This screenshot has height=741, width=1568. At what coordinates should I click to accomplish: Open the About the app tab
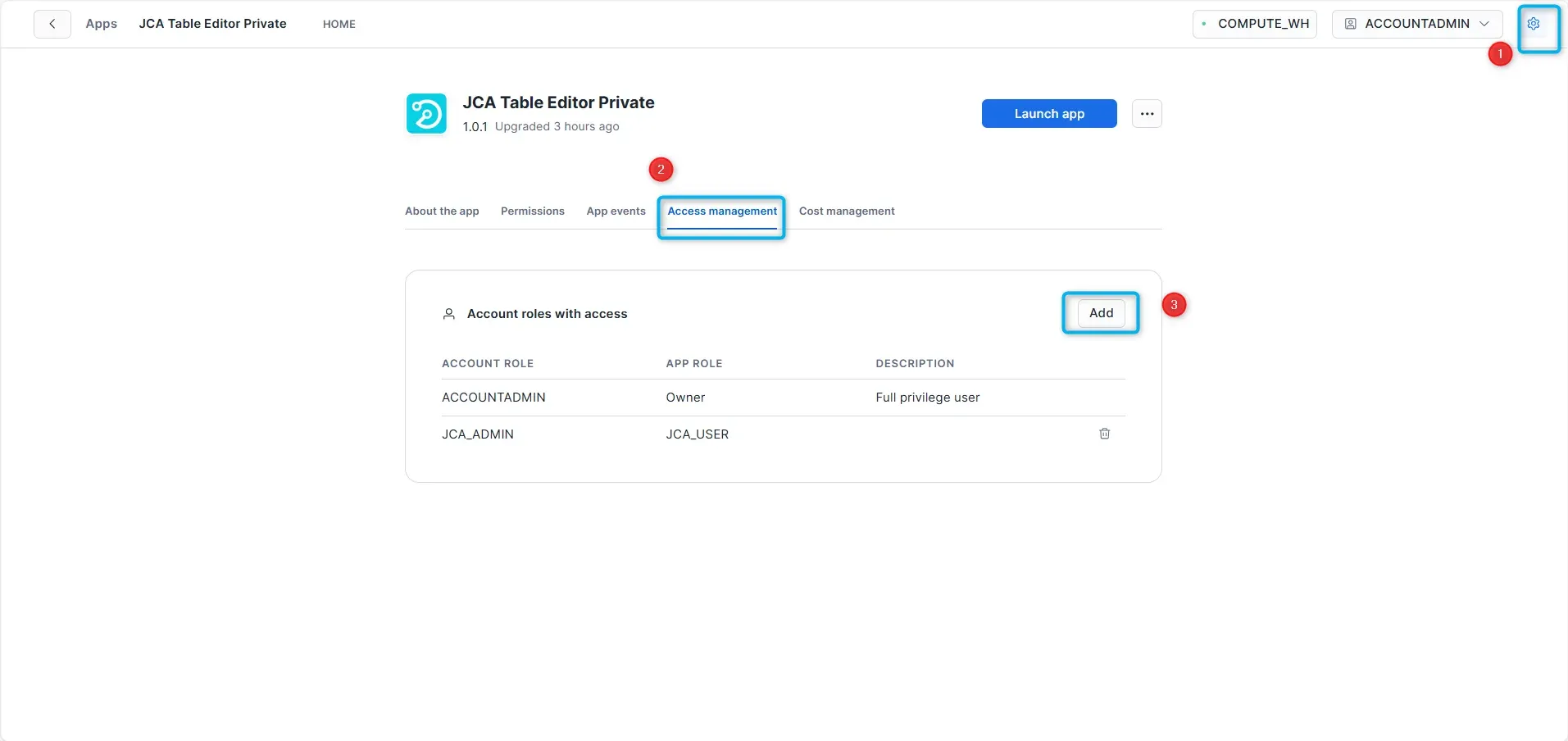(x=441, y=211)
